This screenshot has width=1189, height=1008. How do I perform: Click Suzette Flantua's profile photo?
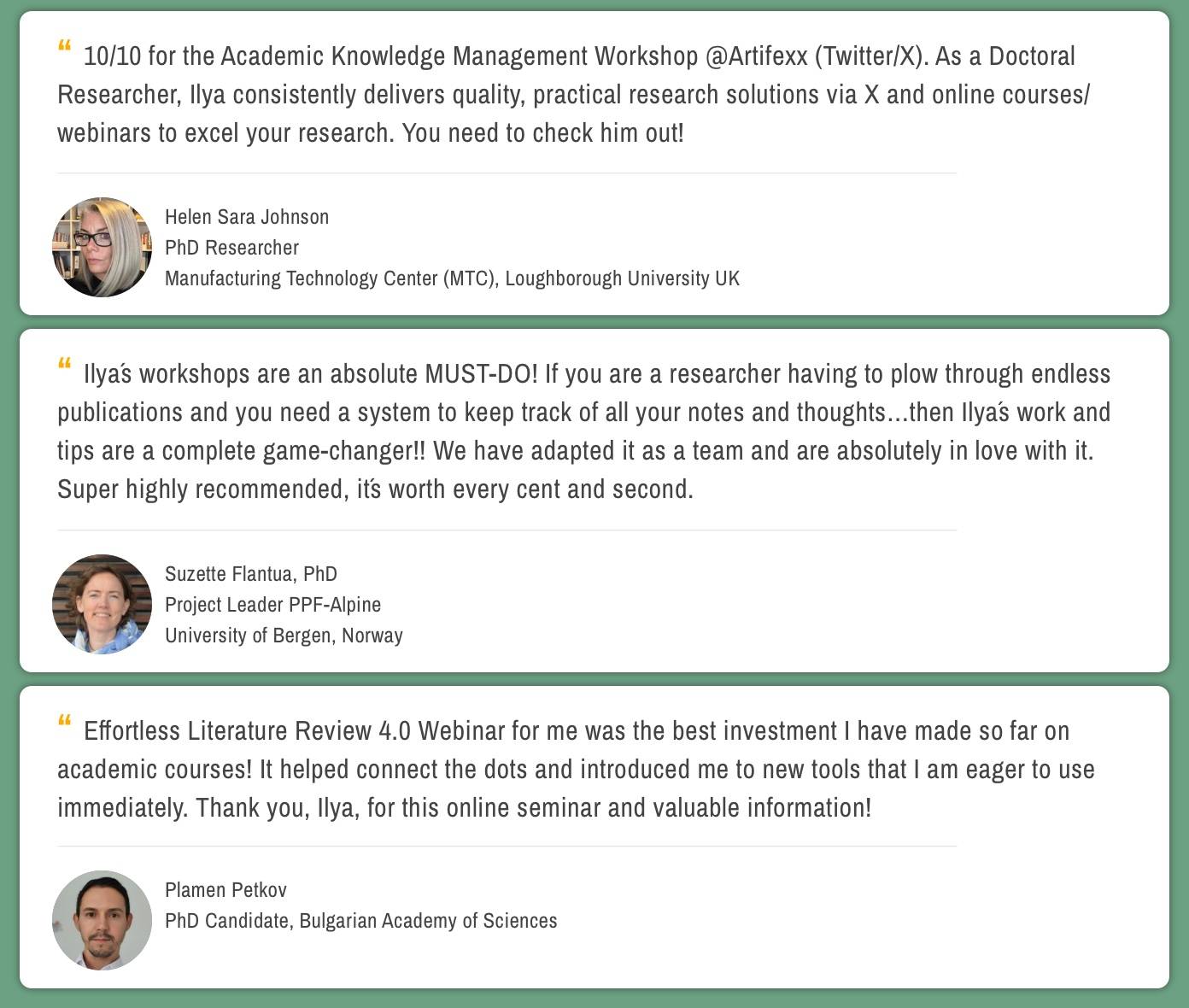point(102,605)
